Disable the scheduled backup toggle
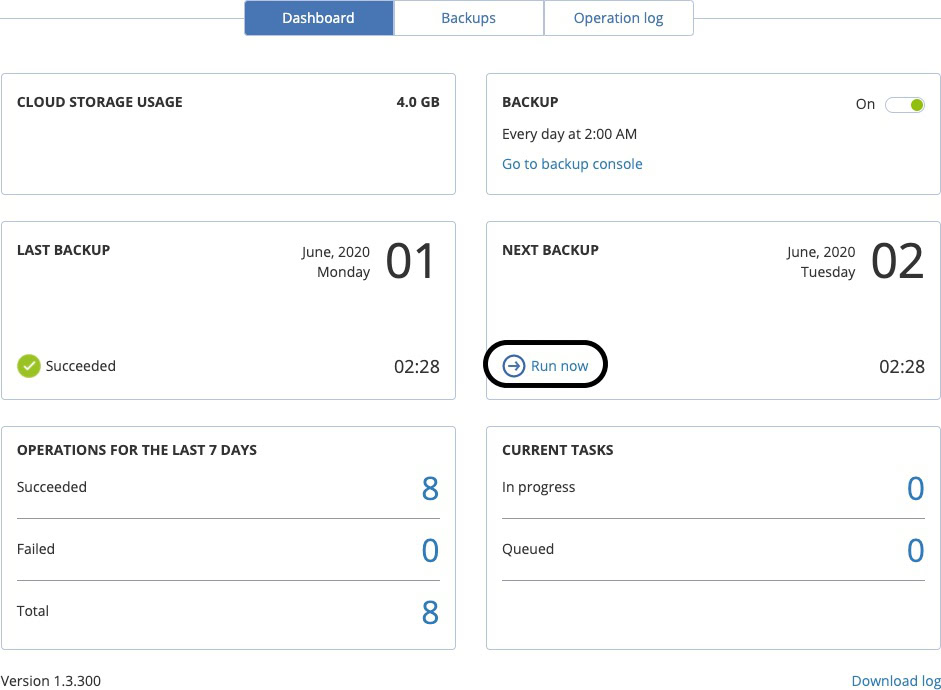This screenshot has width=941, height=690. coord(904,104)
